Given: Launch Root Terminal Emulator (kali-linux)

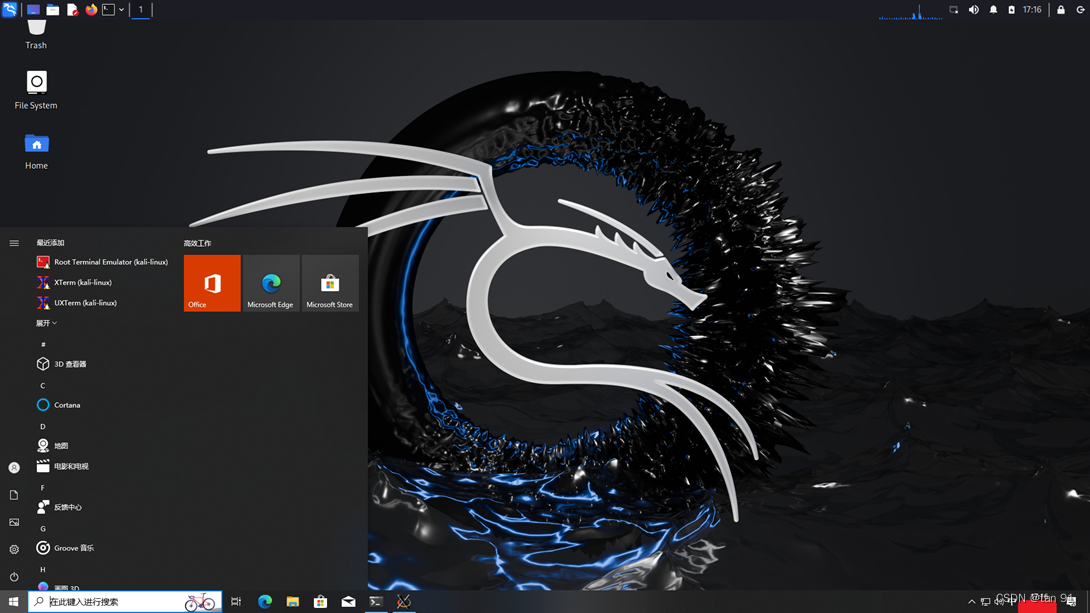Looking at the screenshot, I should pos(103,262).
